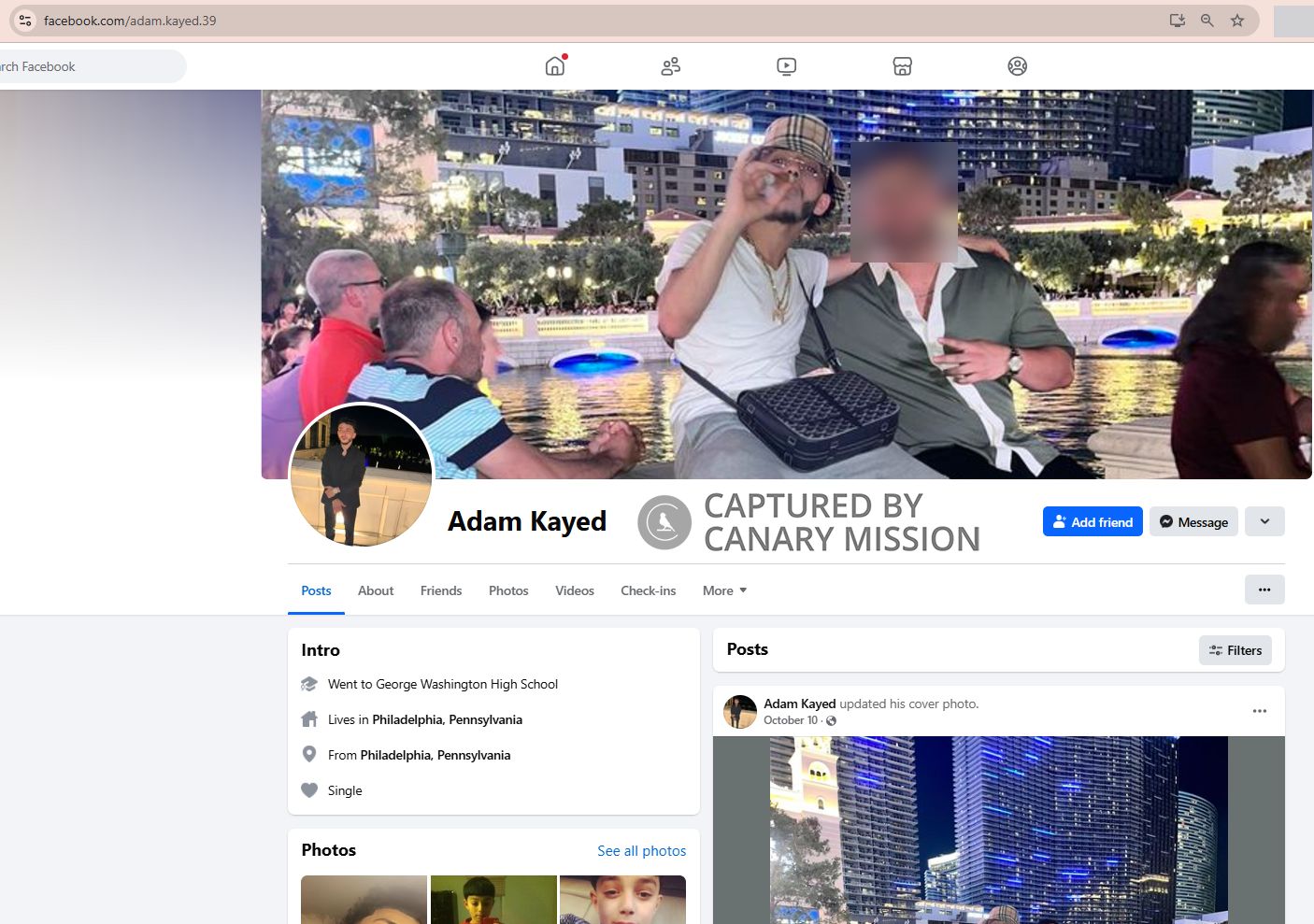Click the Search Facebook input field
This screenshot has width=1314, height=924.
pyautogui.click(x=84, y=65)
